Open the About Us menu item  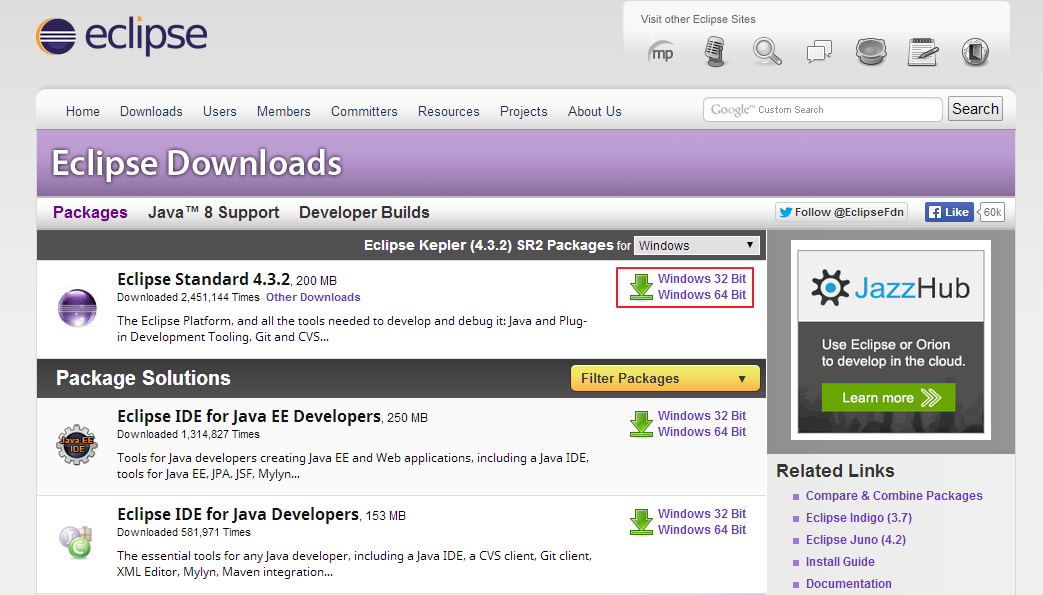click(x=595, y=111)
